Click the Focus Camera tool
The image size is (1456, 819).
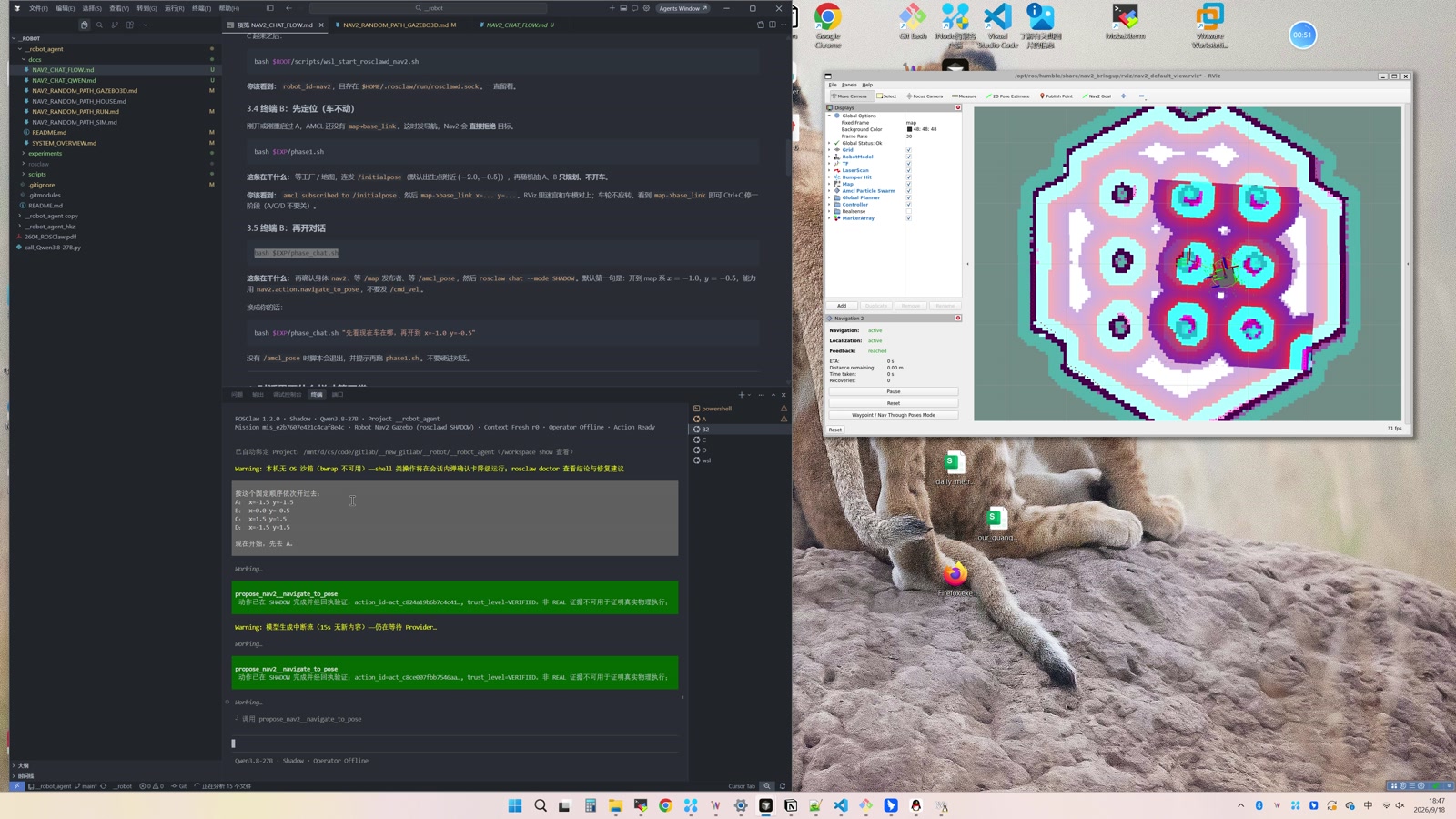925,96
